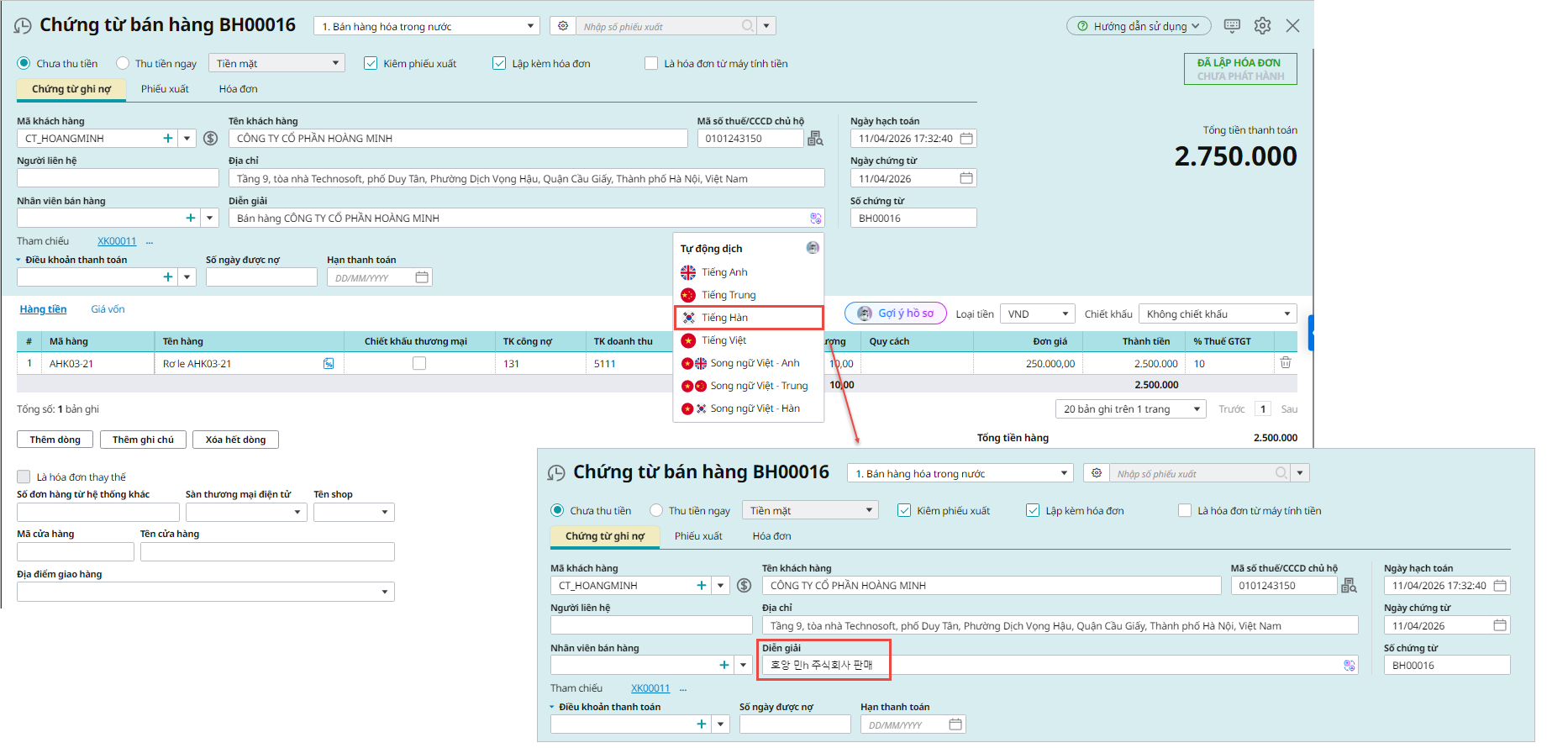Click ellipsis next to upper XK00011 reference
Viewport: 1568px width, 748px height.
pyautogui.click(x=150, y=241)
